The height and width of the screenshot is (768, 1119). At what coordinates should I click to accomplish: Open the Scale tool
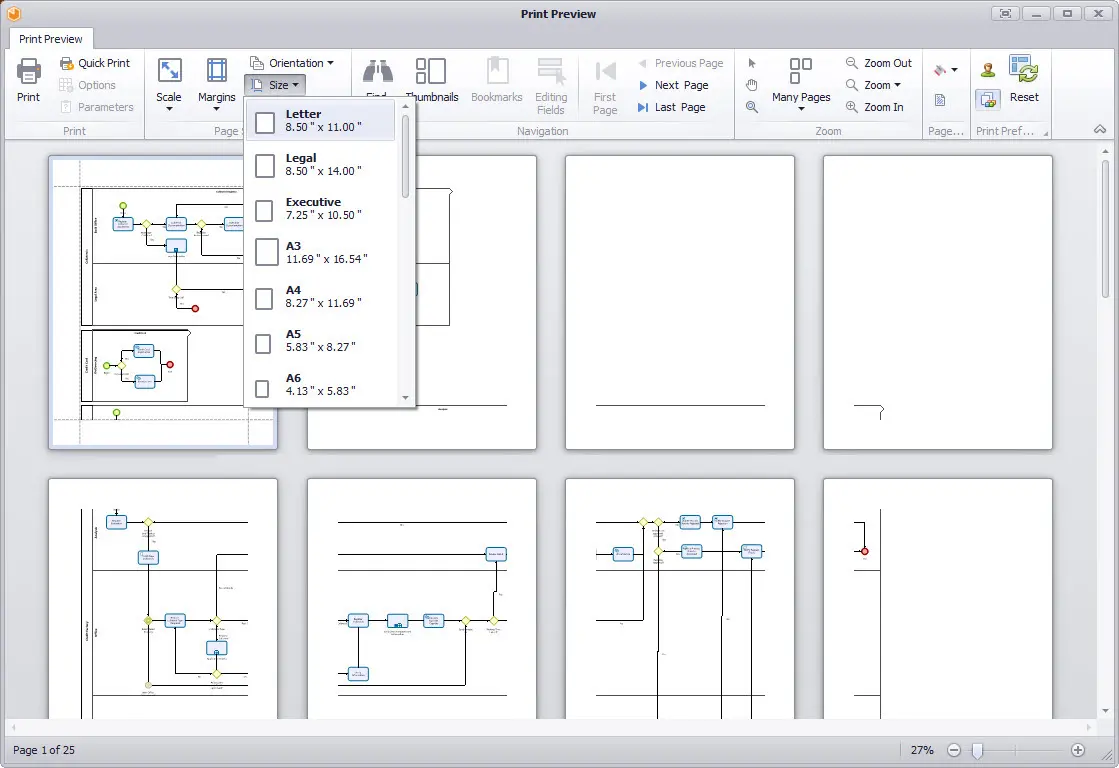coord(169,83)
